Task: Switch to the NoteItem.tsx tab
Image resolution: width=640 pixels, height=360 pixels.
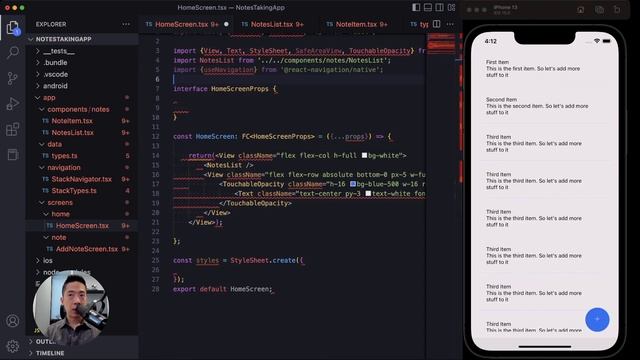Action: (x=357, y=24)
